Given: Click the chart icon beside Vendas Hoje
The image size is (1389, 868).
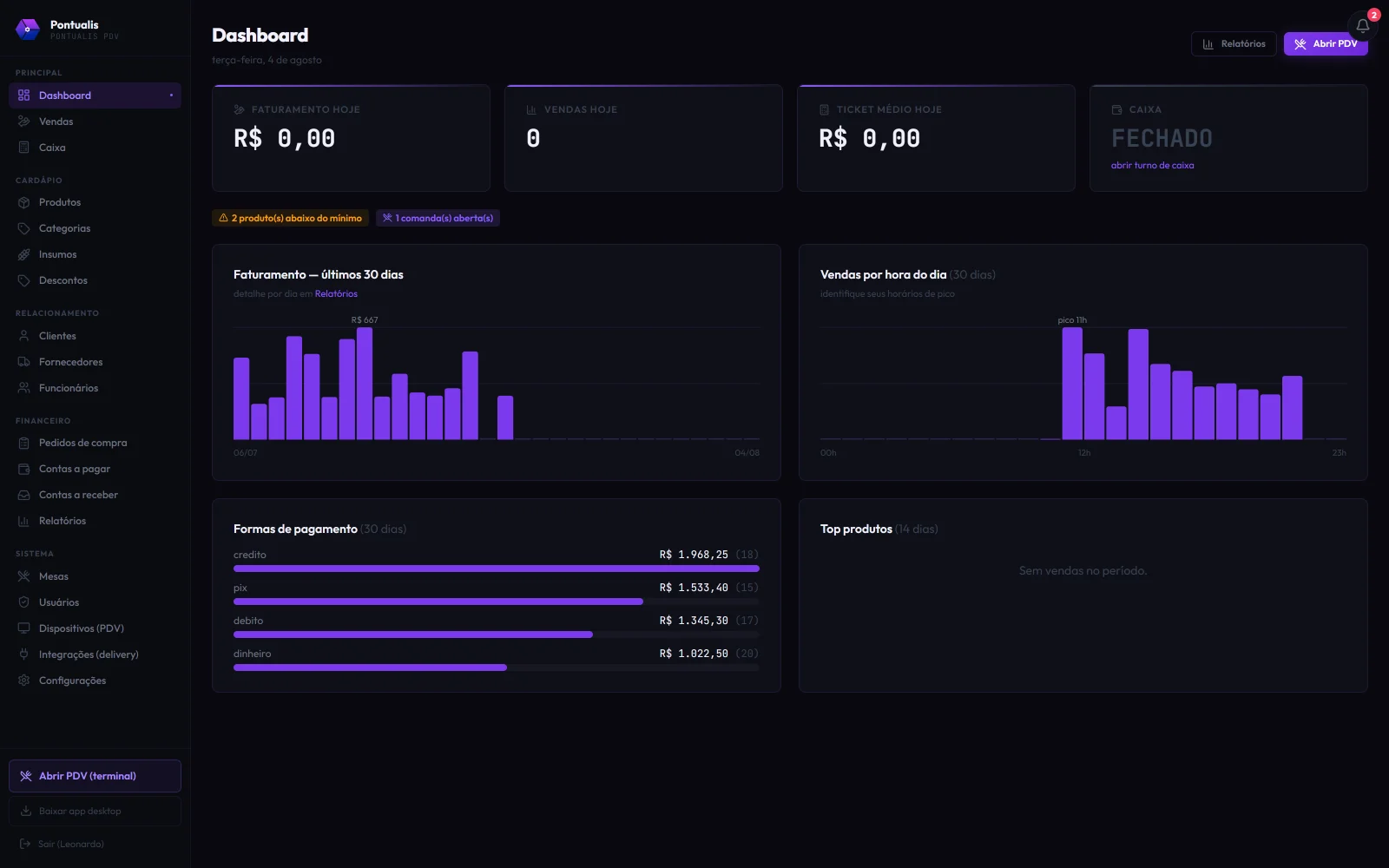Looking at the screenshot, I should coord(531,110).
